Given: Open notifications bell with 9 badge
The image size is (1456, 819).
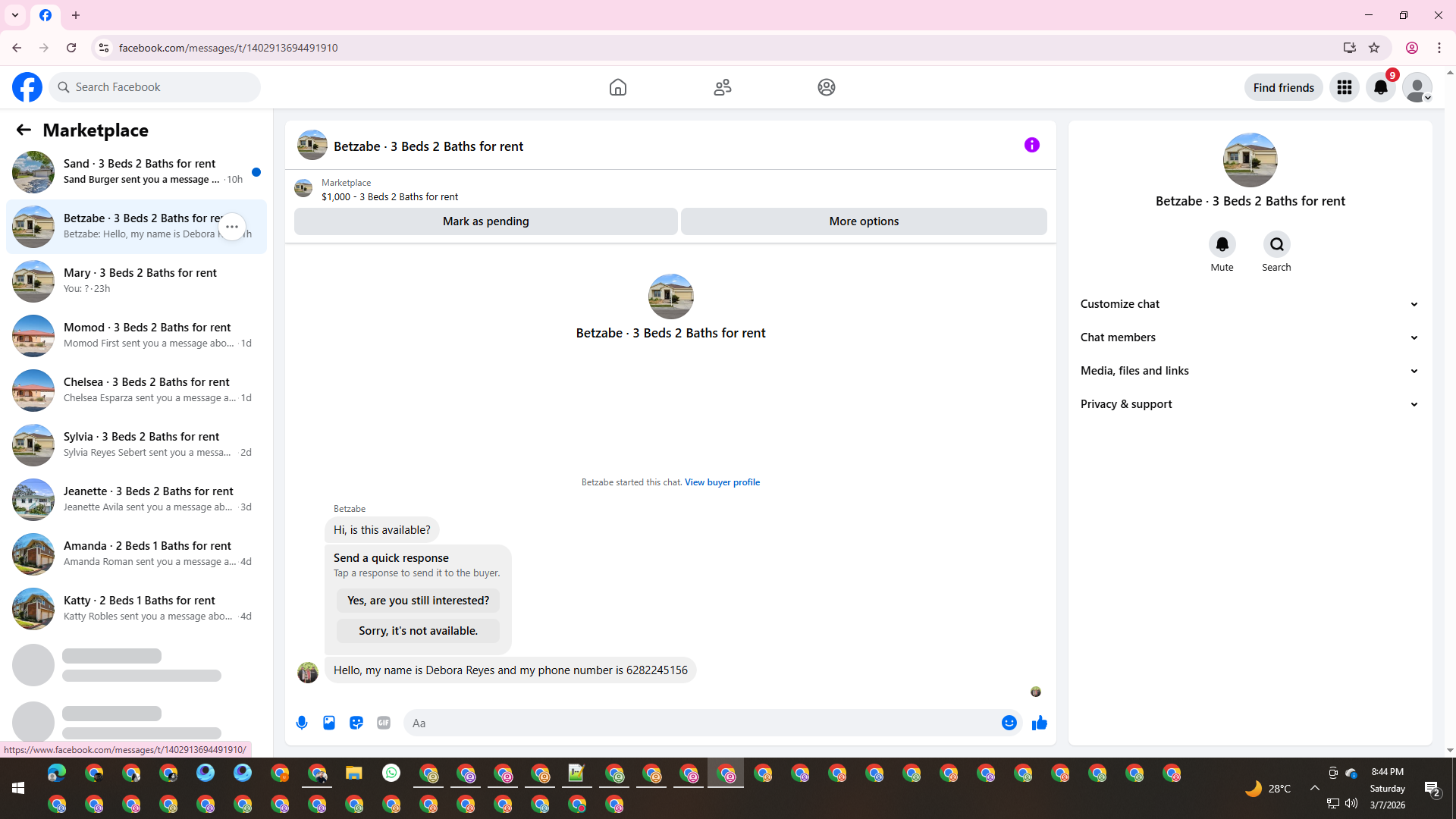Looking at the screenshot, I should pyautogui.click(x=1381, y=87).
